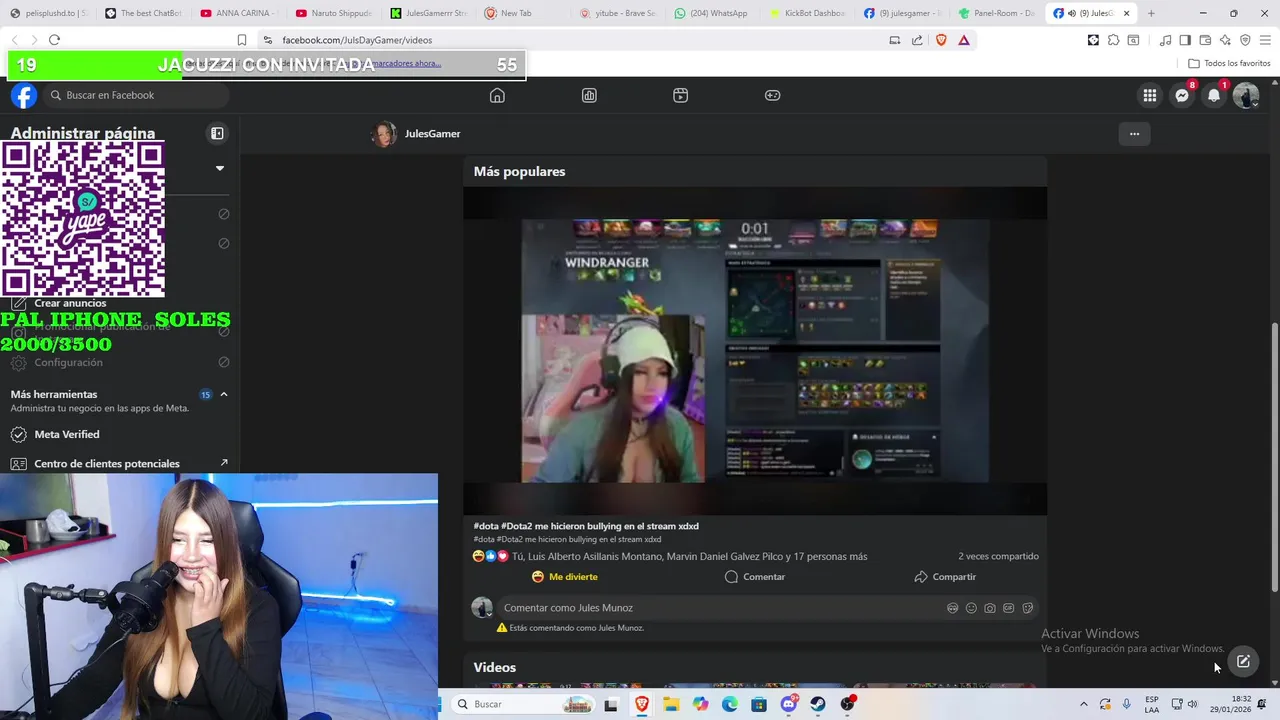Image resolution: width=1280 pixels, height=720 pixels.
Task: Open the account profile picture menu
Action: pos(1246,95)
